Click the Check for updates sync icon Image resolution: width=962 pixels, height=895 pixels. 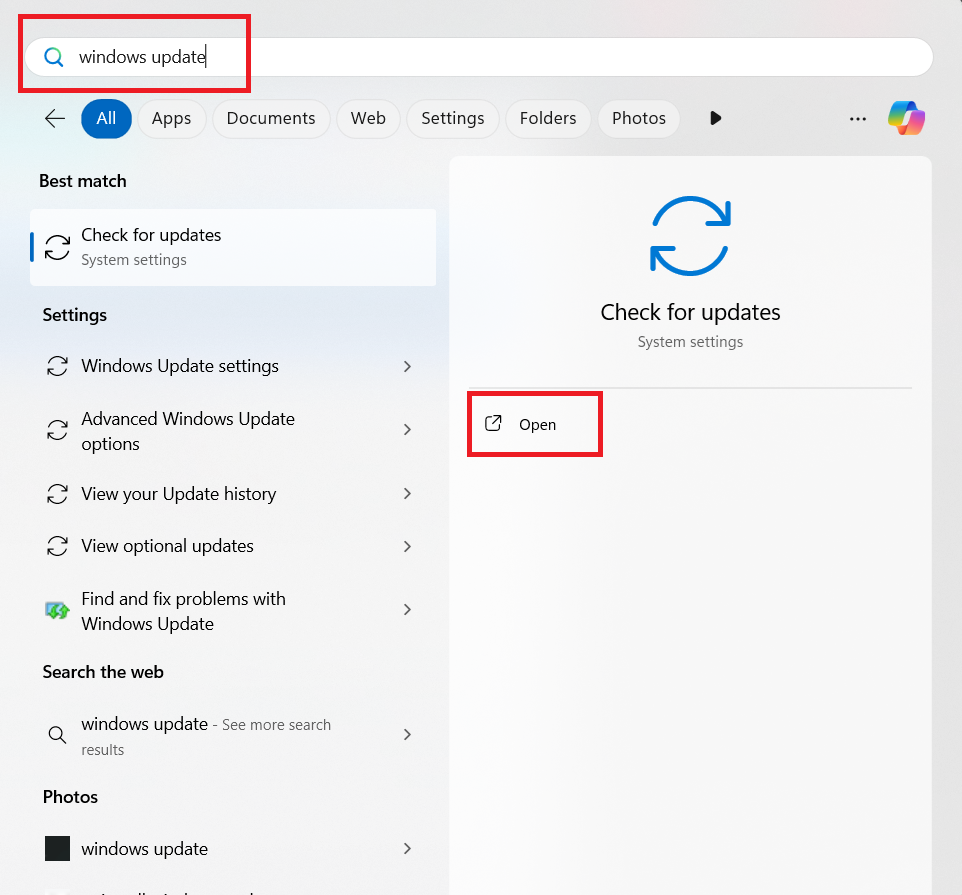(x=57, y=247)
